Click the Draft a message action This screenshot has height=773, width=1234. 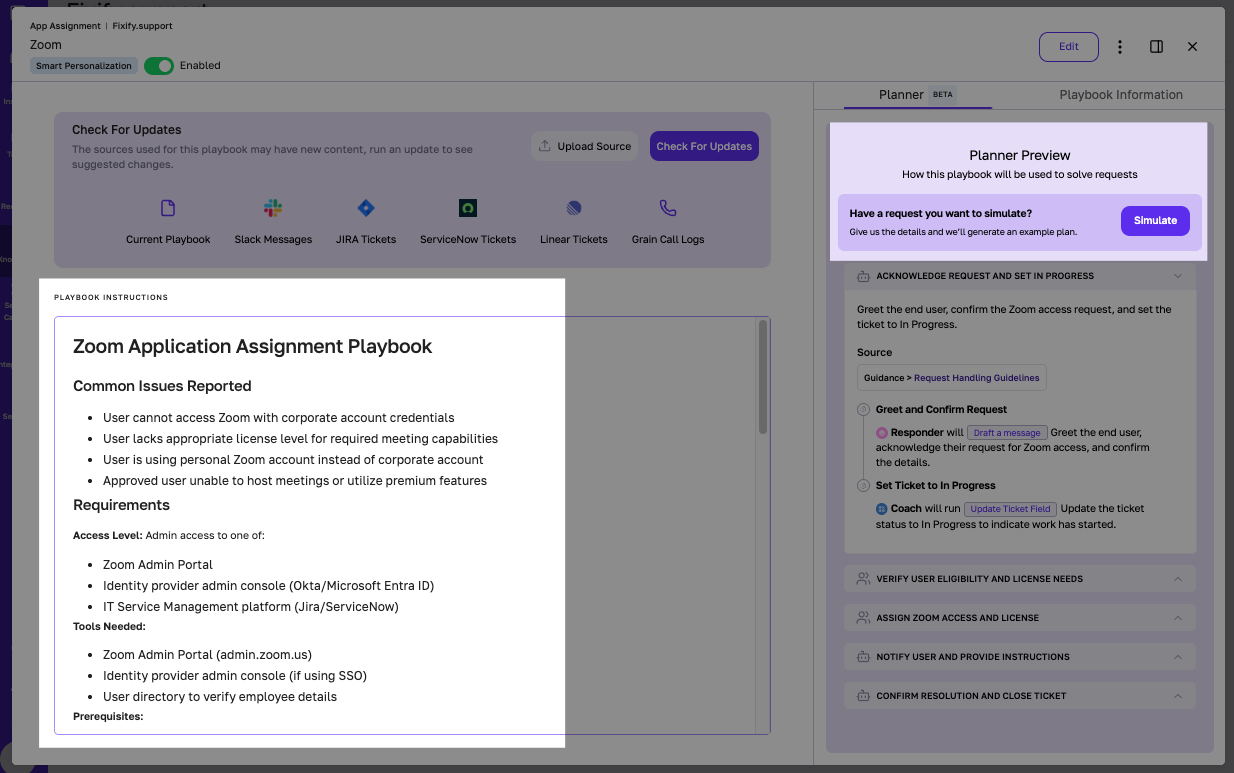click(x=1006, y=432)
